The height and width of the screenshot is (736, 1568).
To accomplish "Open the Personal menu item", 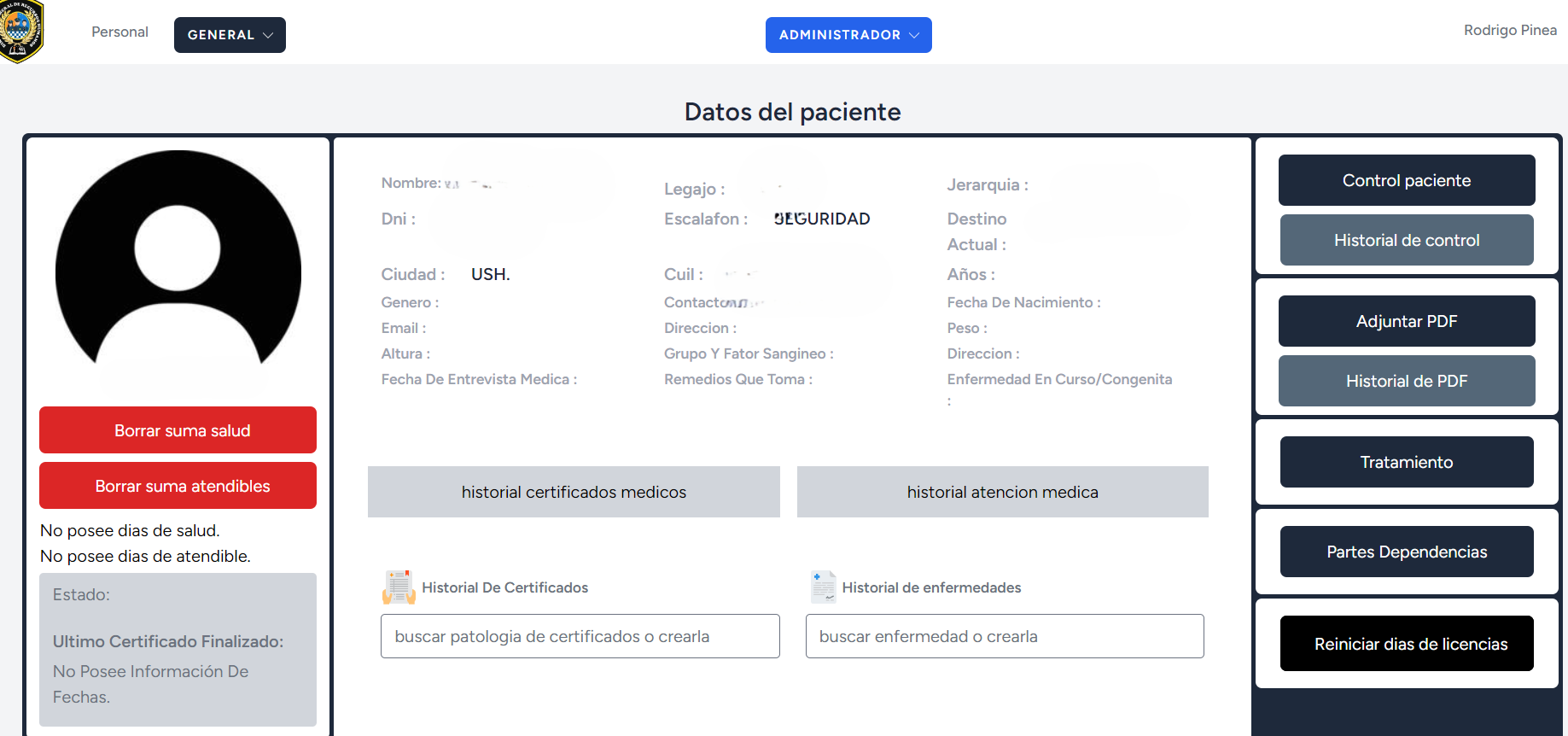I will [119, 32].
